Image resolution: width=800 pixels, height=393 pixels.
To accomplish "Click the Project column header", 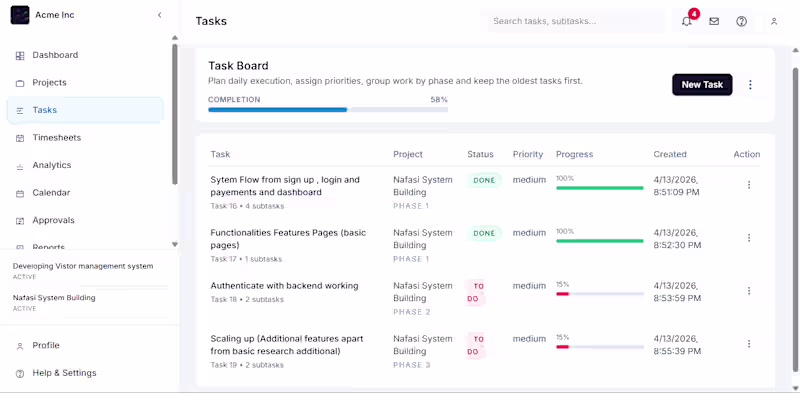I will 408,154.
